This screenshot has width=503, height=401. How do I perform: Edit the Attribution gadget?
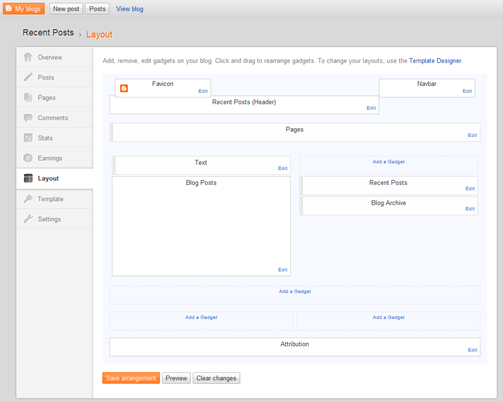[x=472, y=350]
